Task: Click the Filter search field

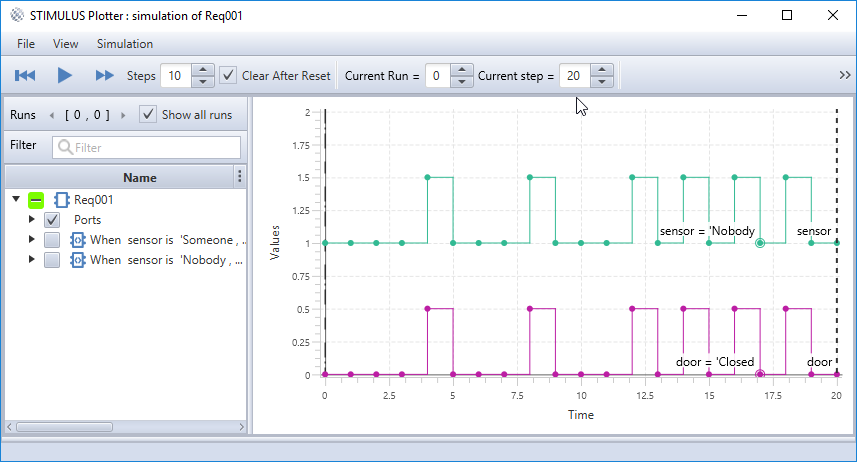Action: (146, 147)
